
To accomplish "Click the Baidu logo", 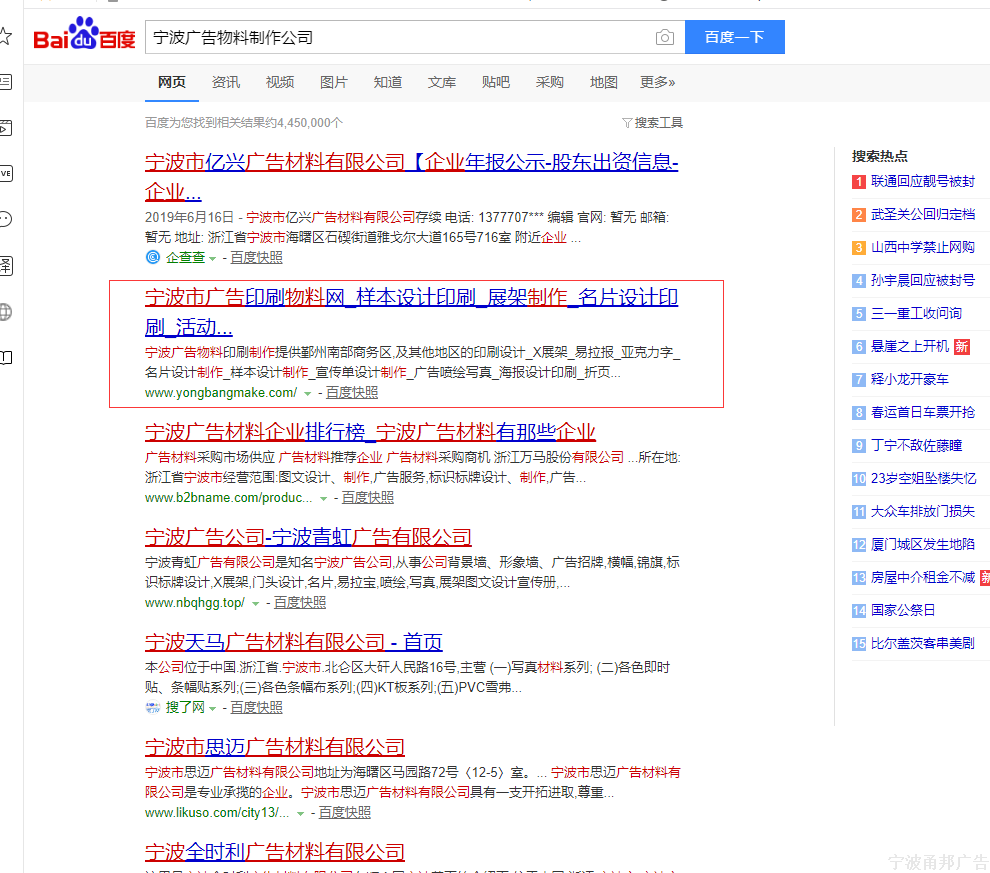I will pos(84,34).
